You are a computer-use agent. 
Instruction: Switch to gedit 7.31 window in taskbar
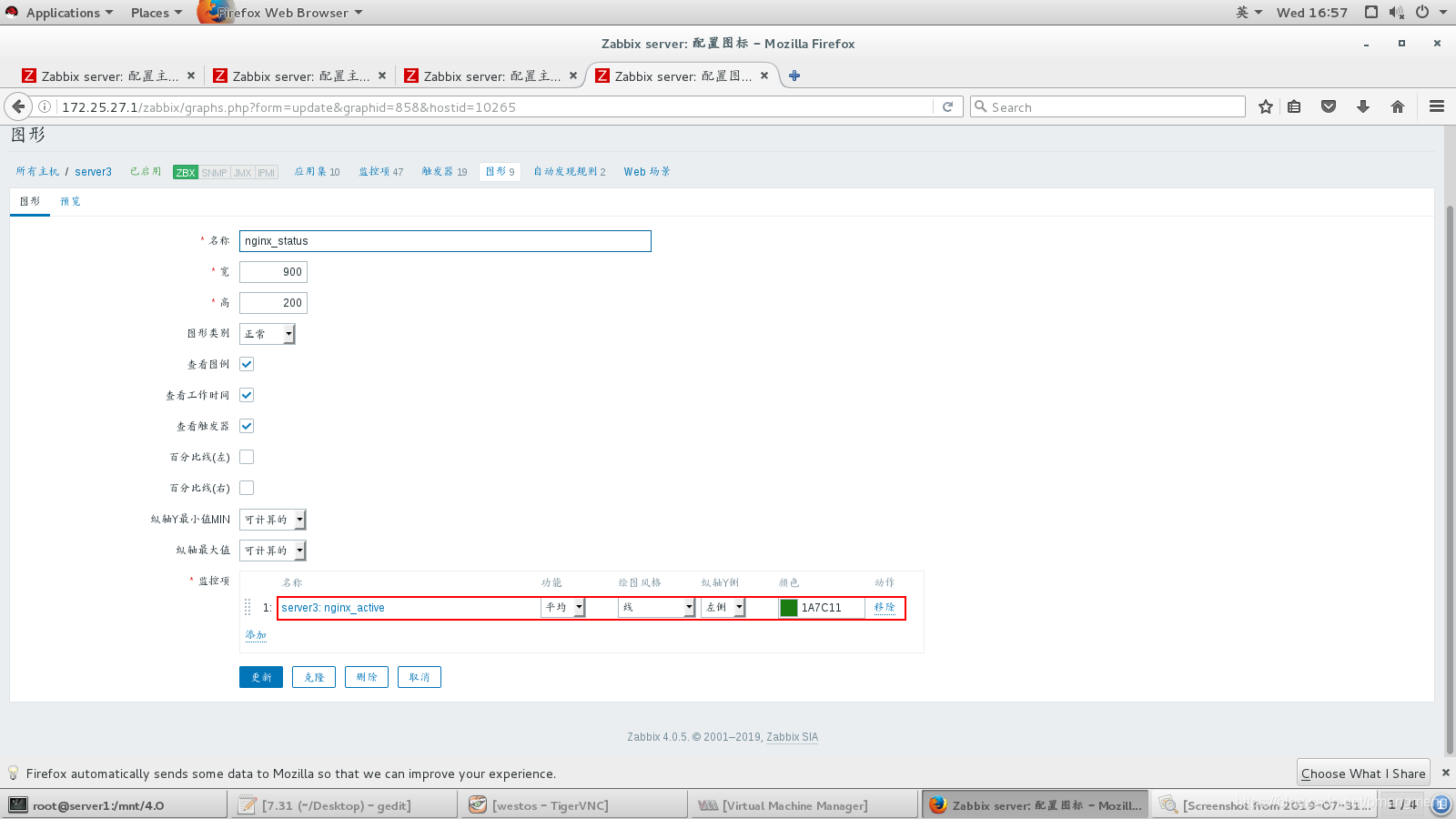click(345, 805)
